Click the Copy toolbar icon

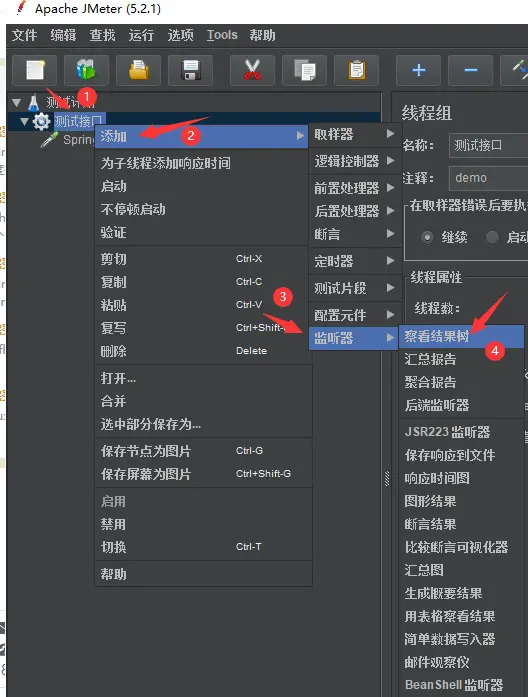[x=304, y=70]
